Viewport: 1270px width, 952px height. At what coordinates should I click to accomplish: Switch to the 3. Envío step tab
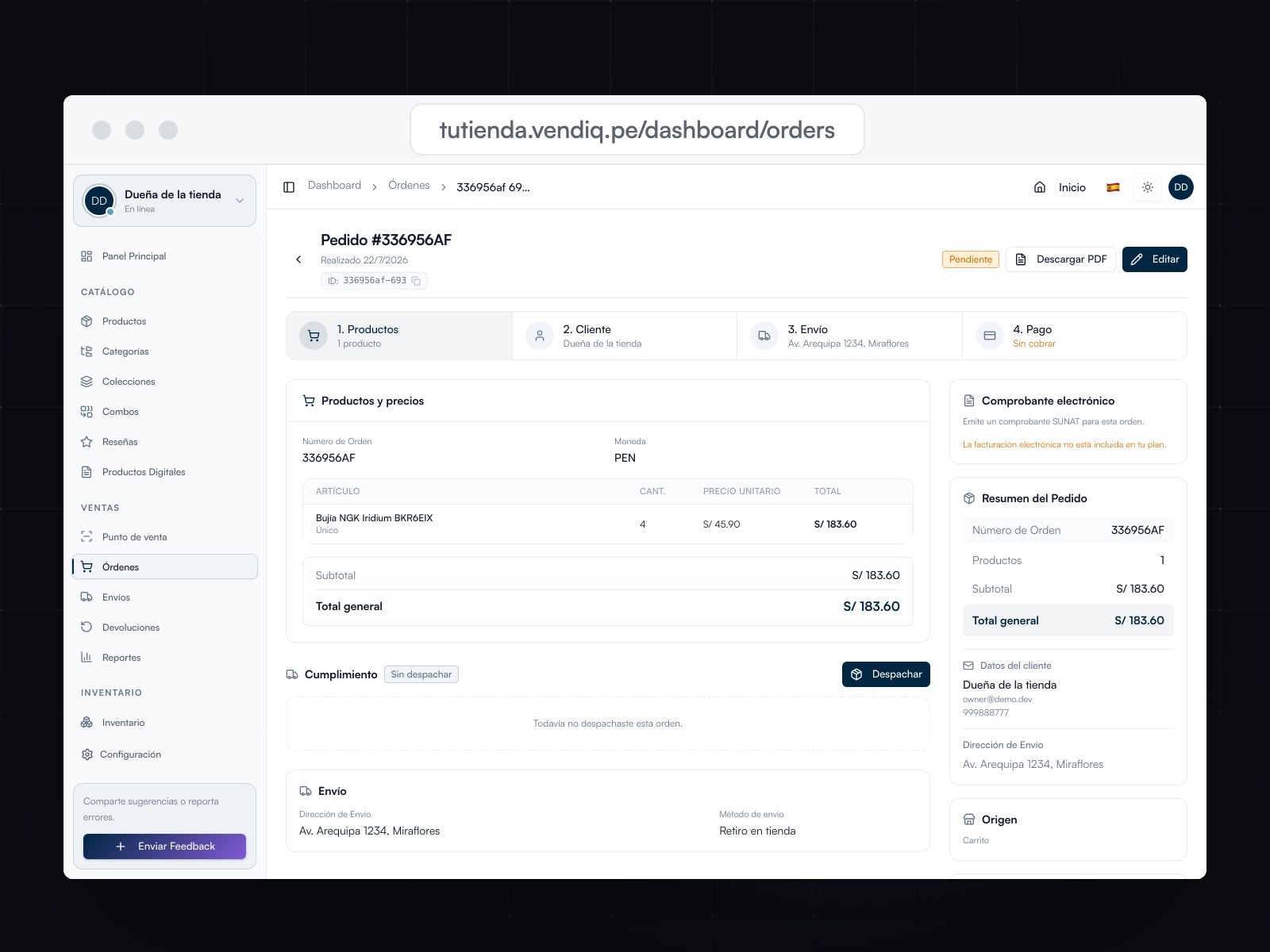click(849, 336)
